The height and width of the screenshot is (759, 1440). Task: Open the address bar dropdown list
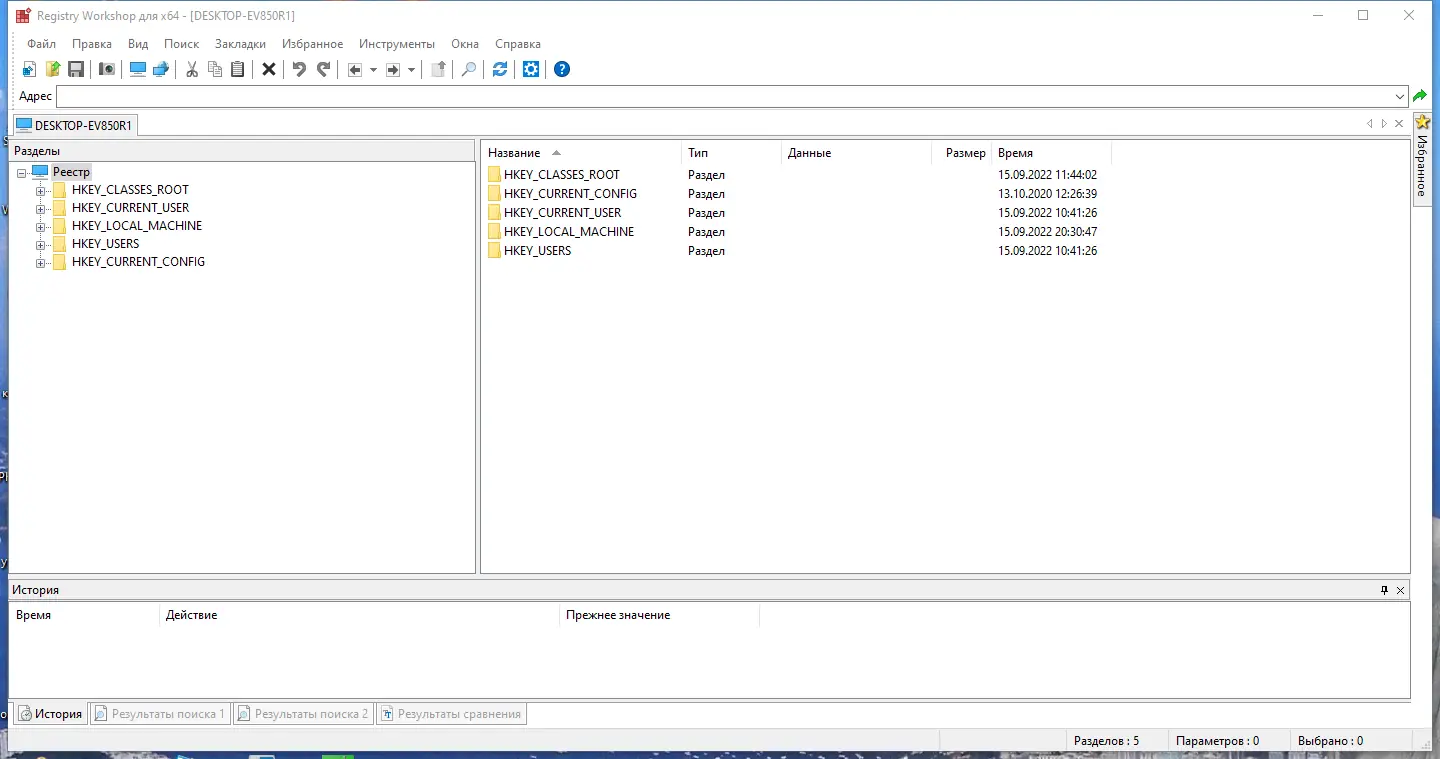[1400, 96]
